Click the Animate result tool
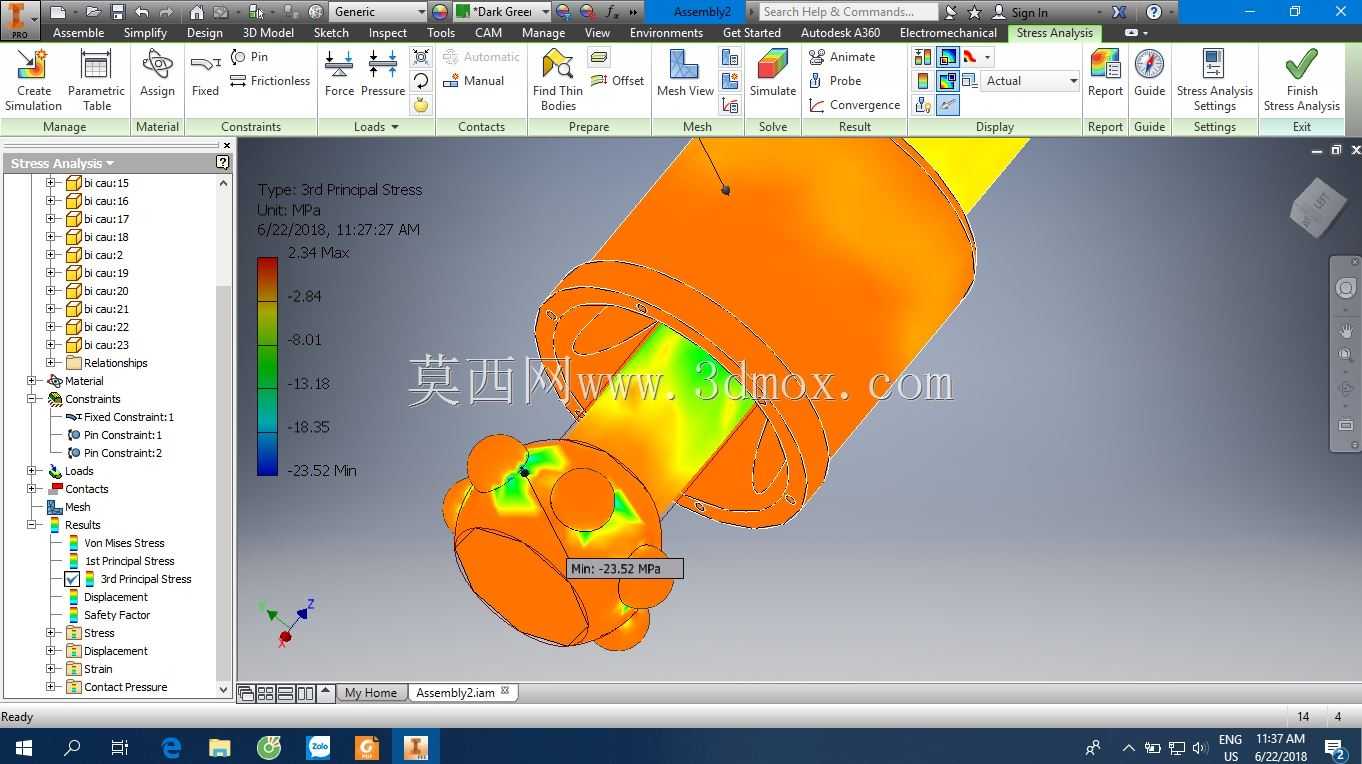The width and height of the screenshot is (1362, 764). point(842,57)
